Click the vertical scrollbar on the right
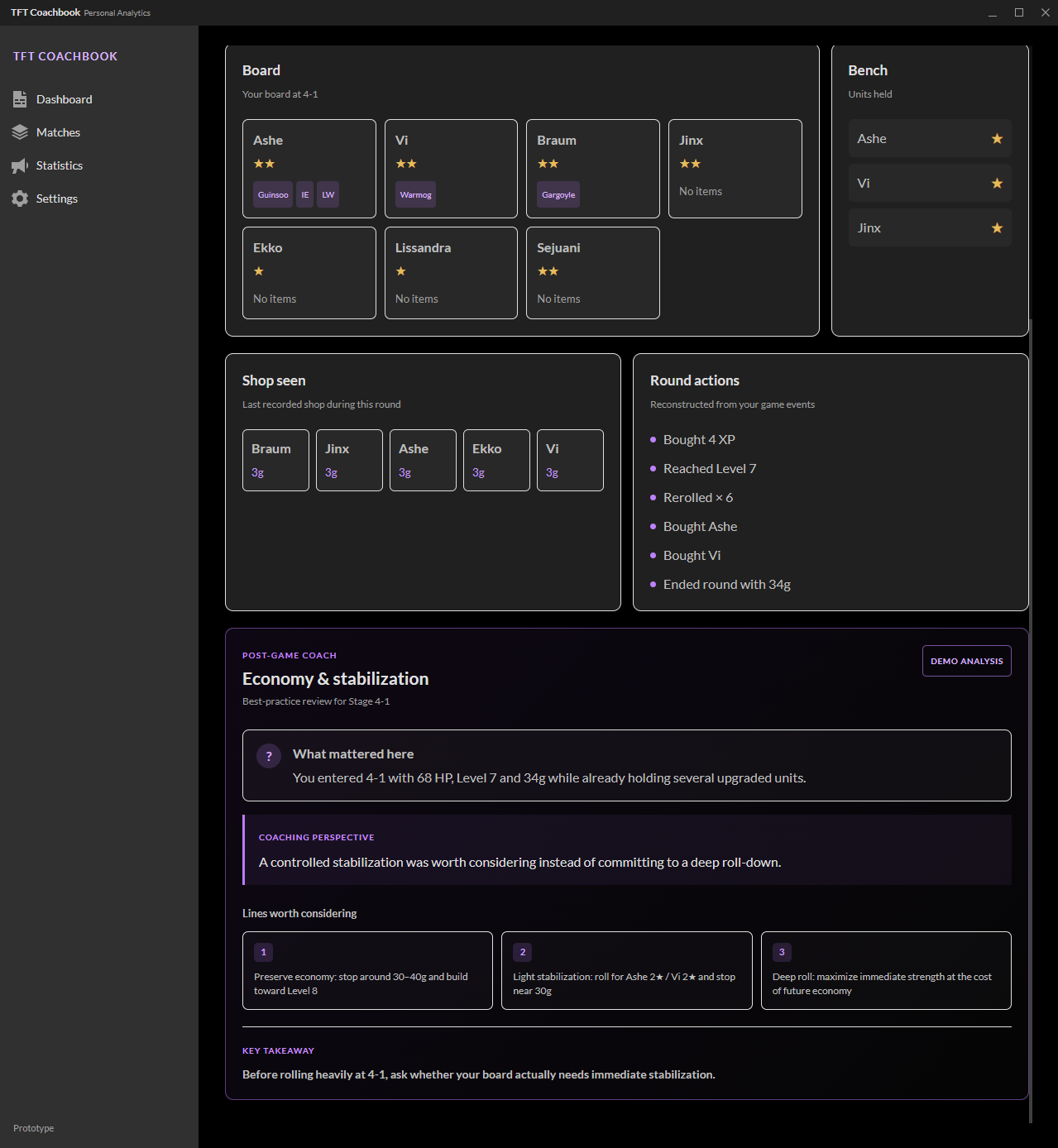 click(1031, 720)
